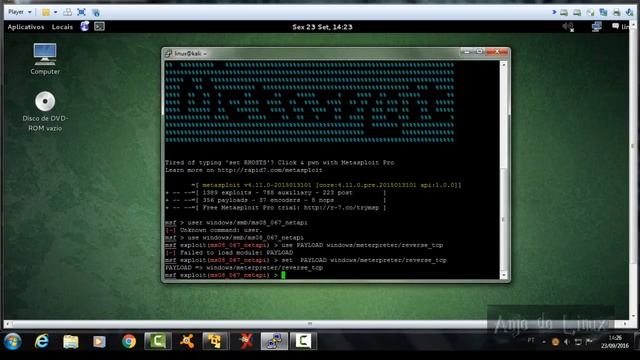Launch the terminal from Kali top panel
Image resolution: width=640 pixels, height=360 pixels.
pyautogui.click(x=99, y=27)
